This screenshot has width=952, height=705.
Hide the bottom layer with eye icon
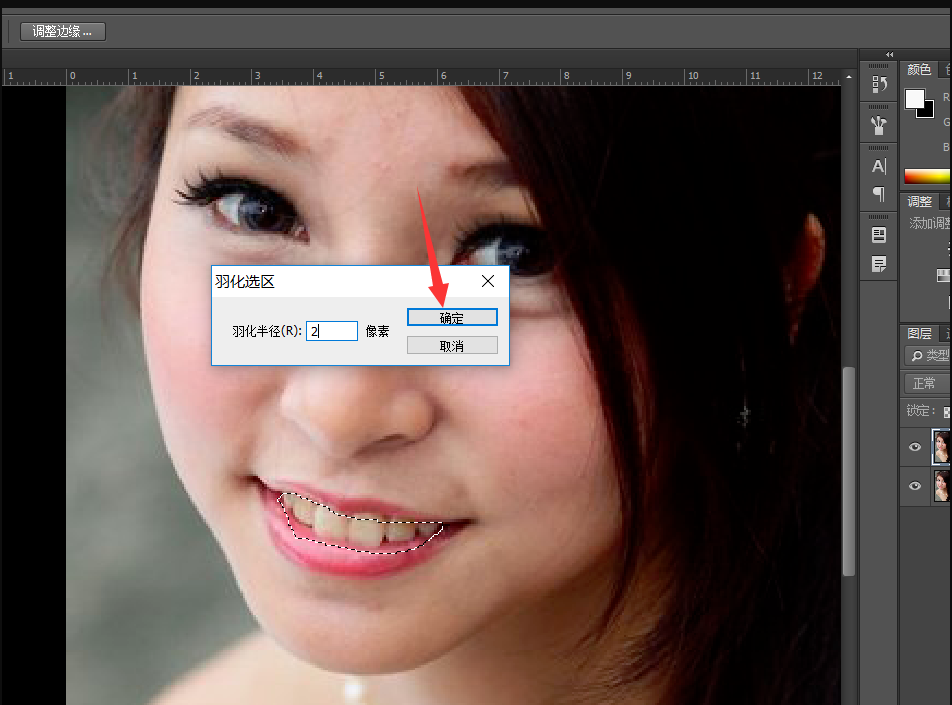[914, 486]
